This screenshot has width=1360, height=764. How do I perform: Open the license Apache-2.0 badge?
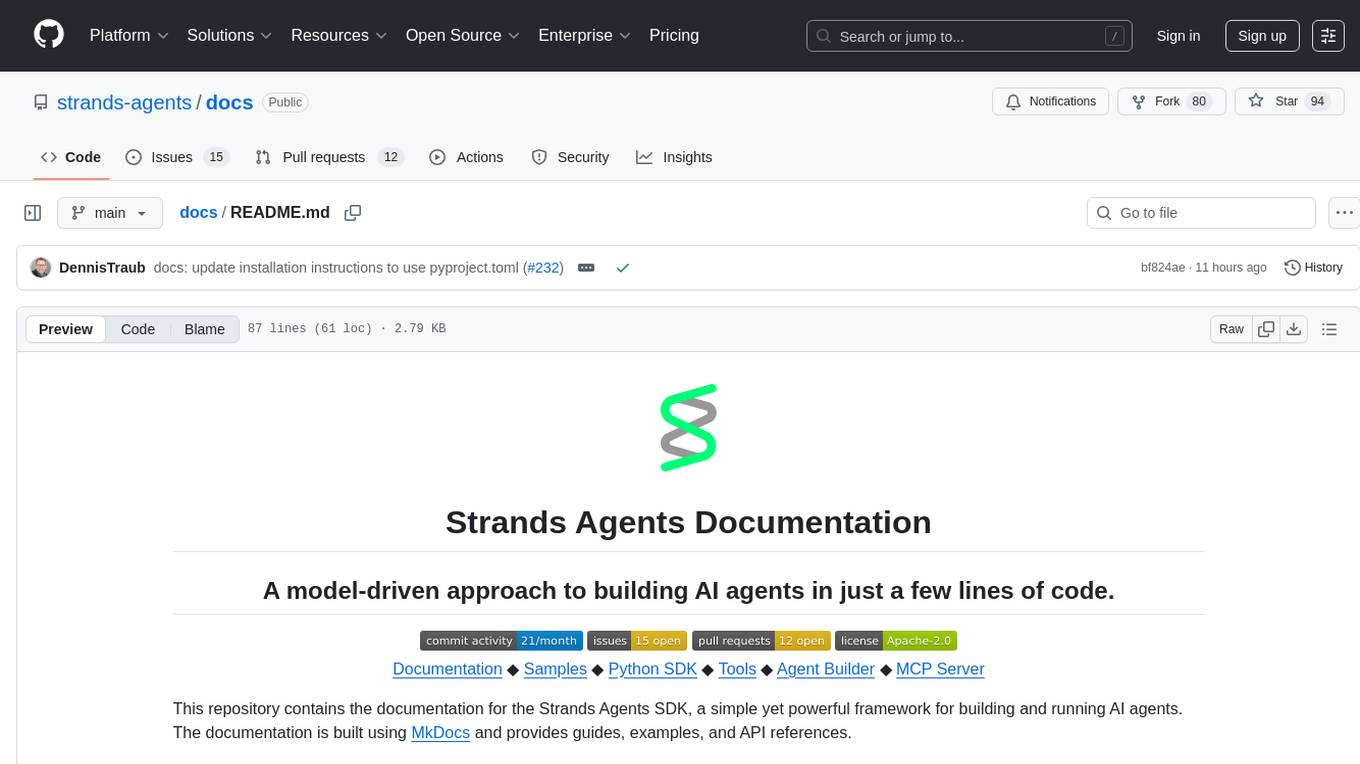coord(896,641)
